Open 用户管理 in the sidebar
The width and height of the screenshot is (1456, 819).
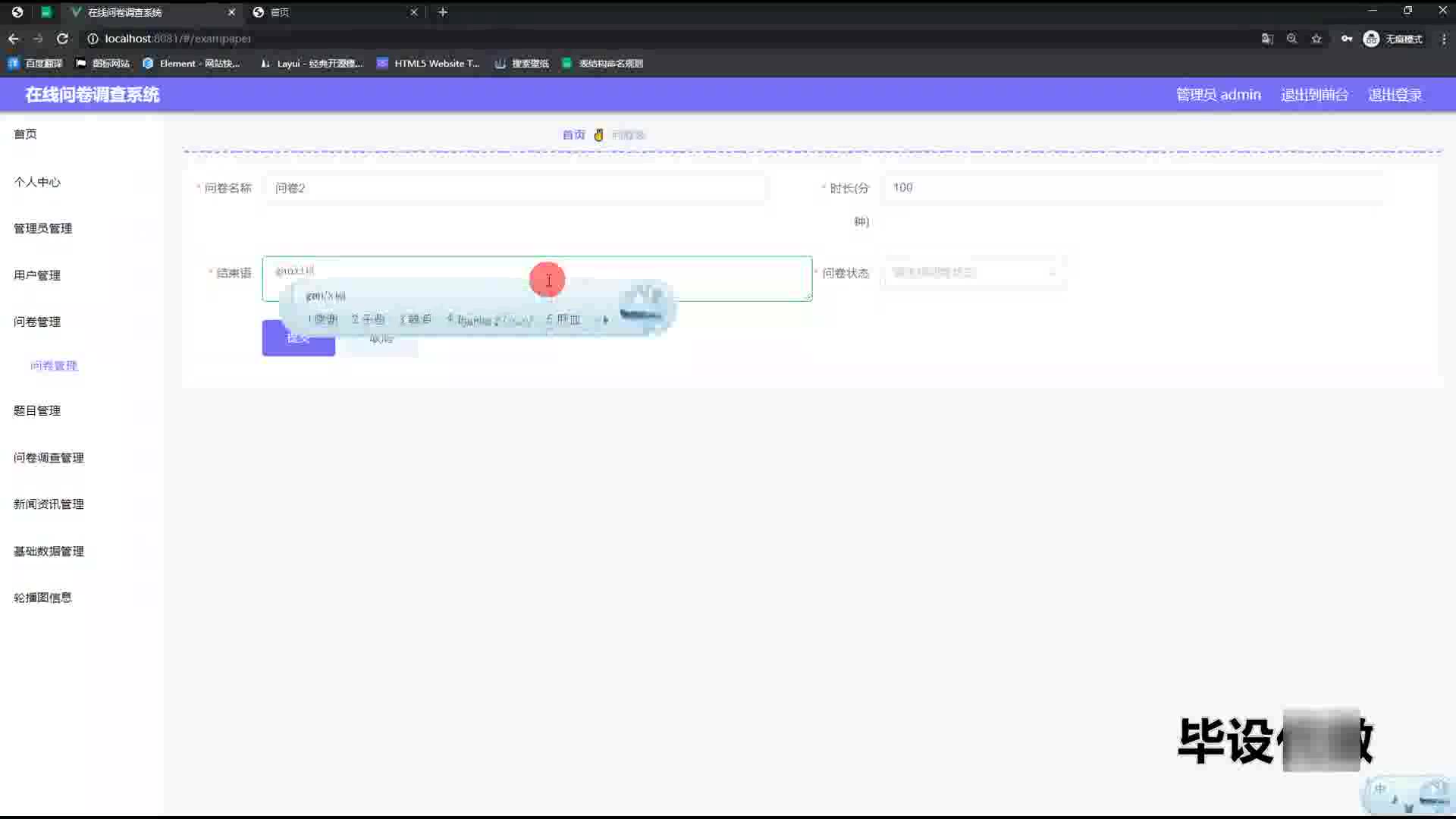click(37, 275)
